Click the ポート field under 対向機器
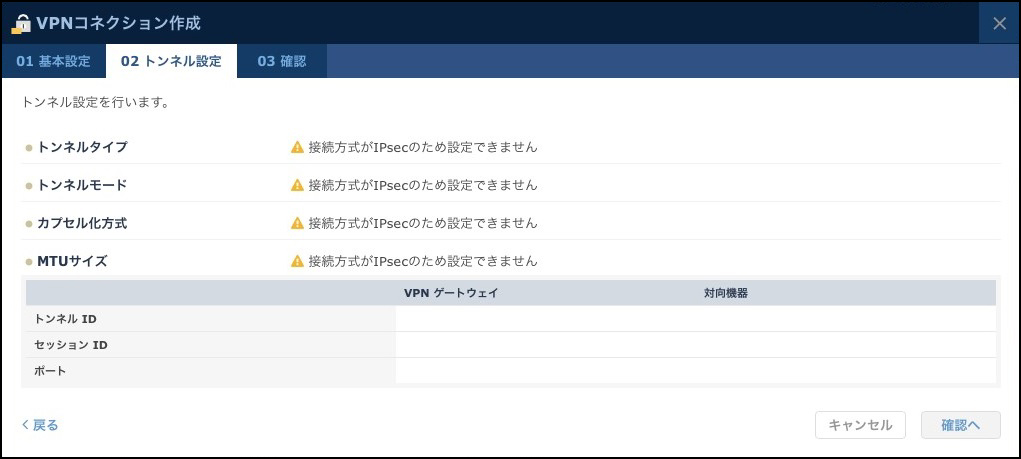 pos(845,371)
